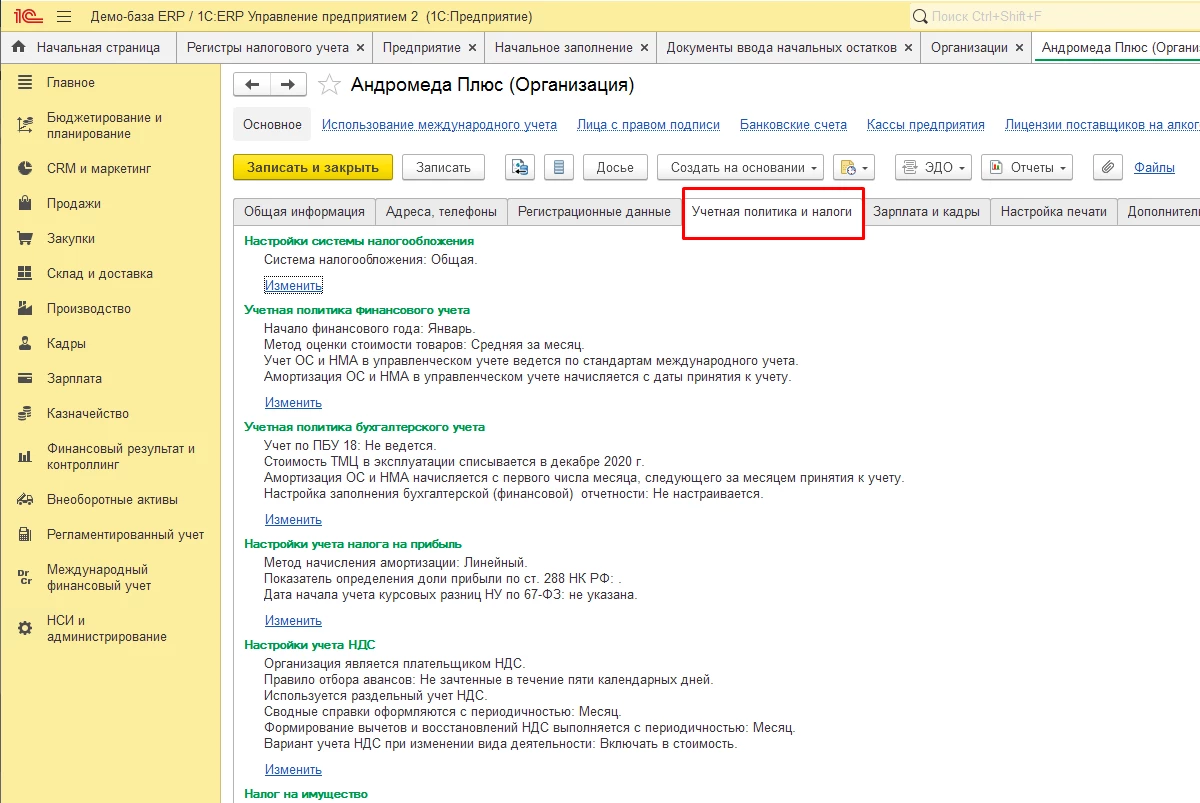Image resolution: width=1200 pixels, height=803 pixels.
Task: Click Изменить under Настройки системы налогообложения
Action: tap(293, 285)
